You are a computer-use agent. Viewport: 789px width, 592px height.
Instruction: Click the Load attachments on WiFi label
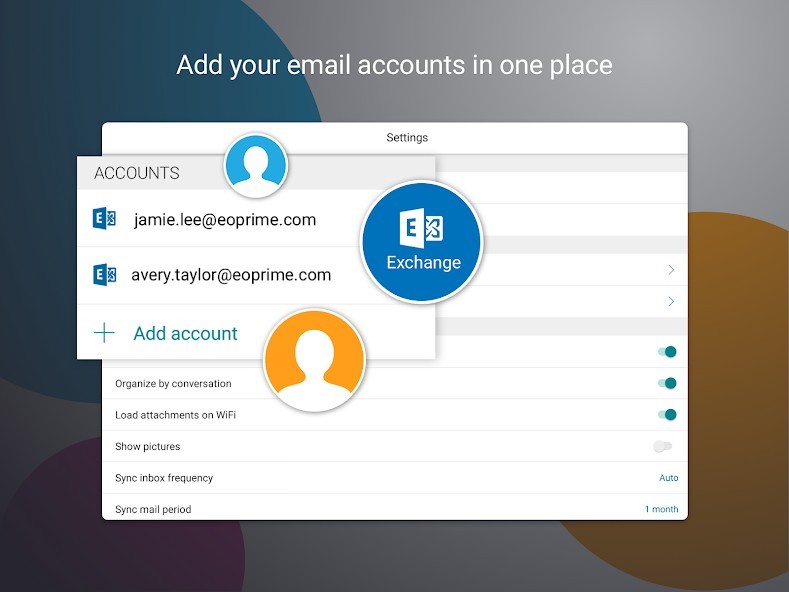tap(175, 415)
